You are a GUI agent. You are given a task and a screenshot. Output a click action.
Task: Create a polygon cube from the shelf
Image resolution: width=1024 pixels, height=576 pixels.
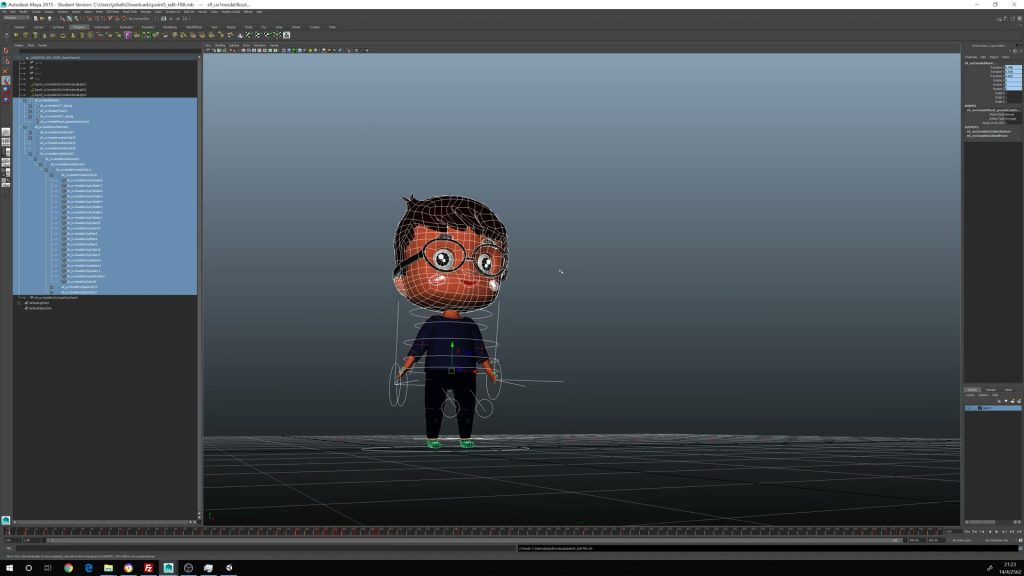point(25,35)
